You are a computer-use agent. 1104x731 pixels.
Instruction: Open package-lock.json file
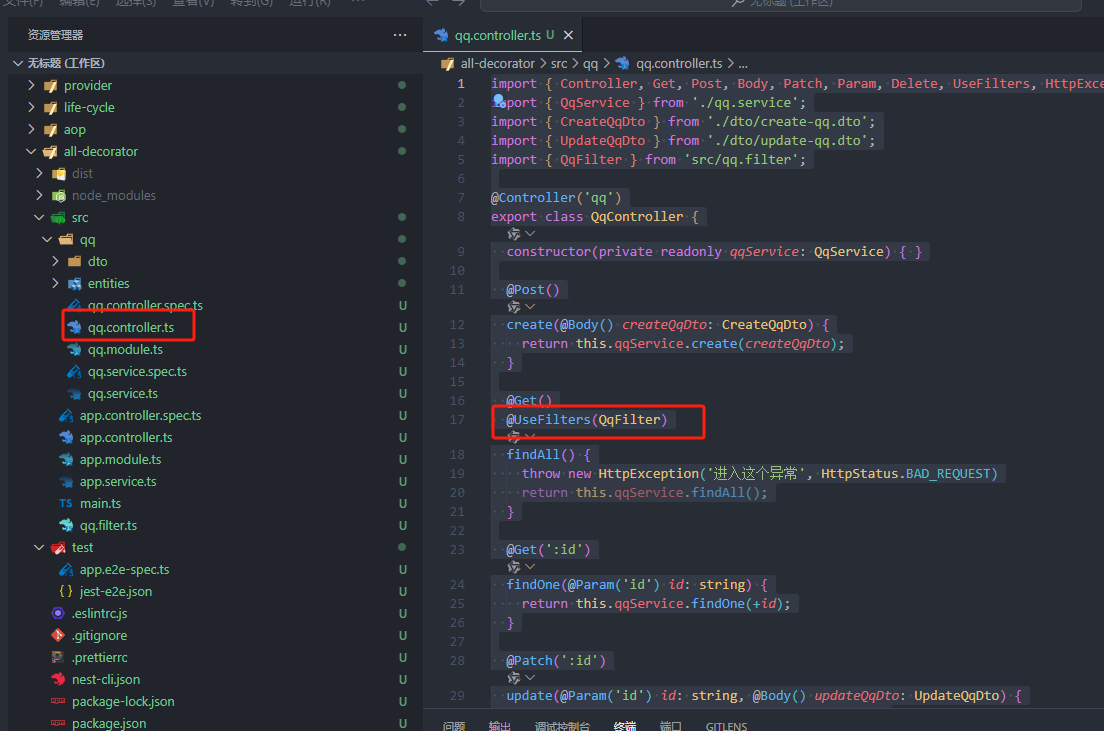tap(123, 701)
